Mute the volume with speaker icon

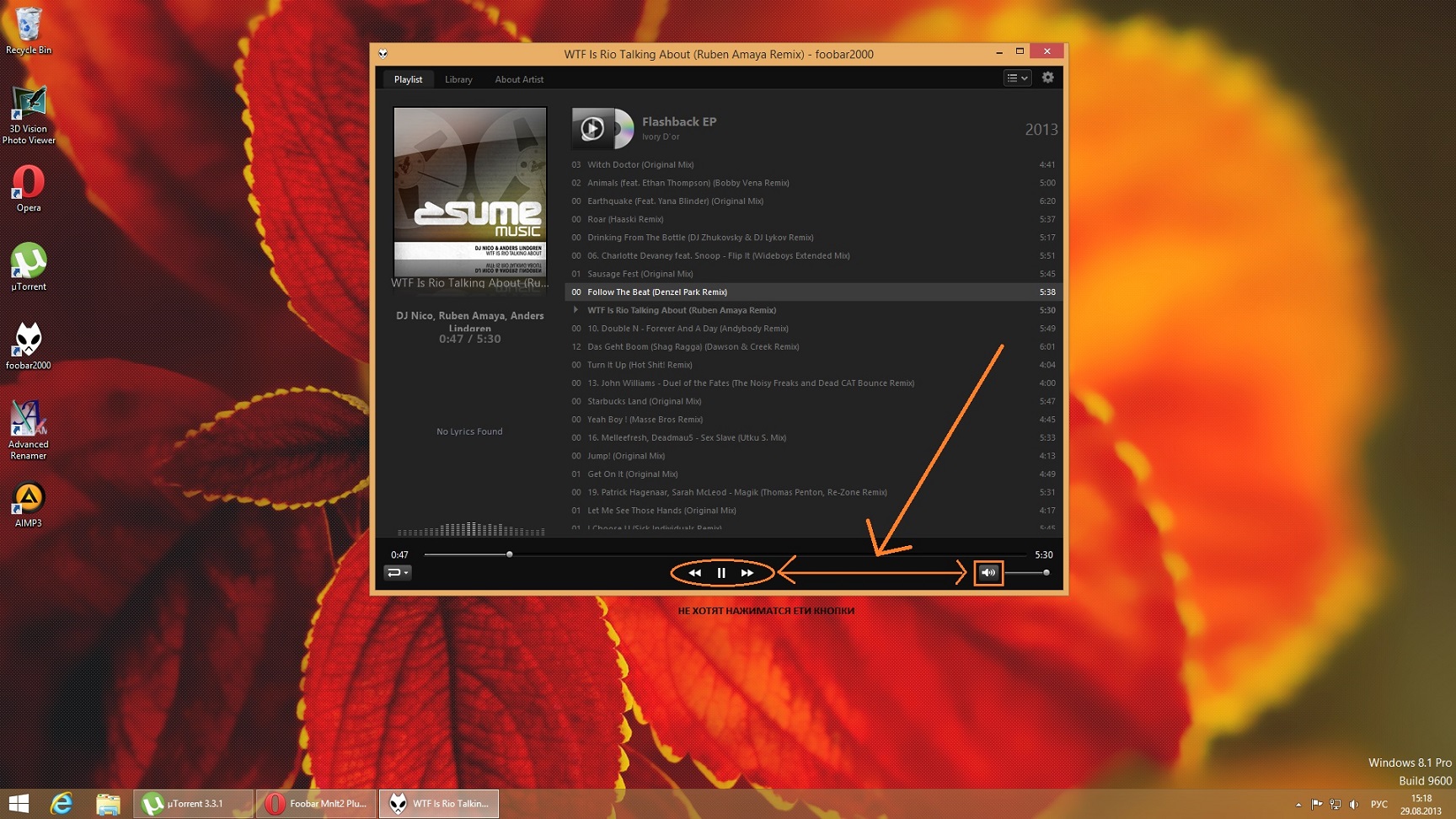pyautogui.click(x=988, y=573)
